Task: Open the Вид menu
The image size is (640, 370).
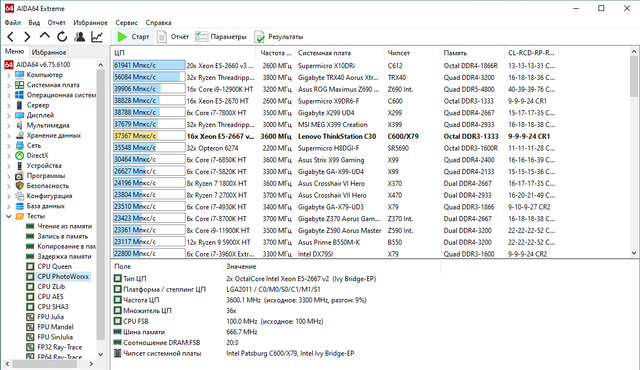Action: (x=34, y=22)
